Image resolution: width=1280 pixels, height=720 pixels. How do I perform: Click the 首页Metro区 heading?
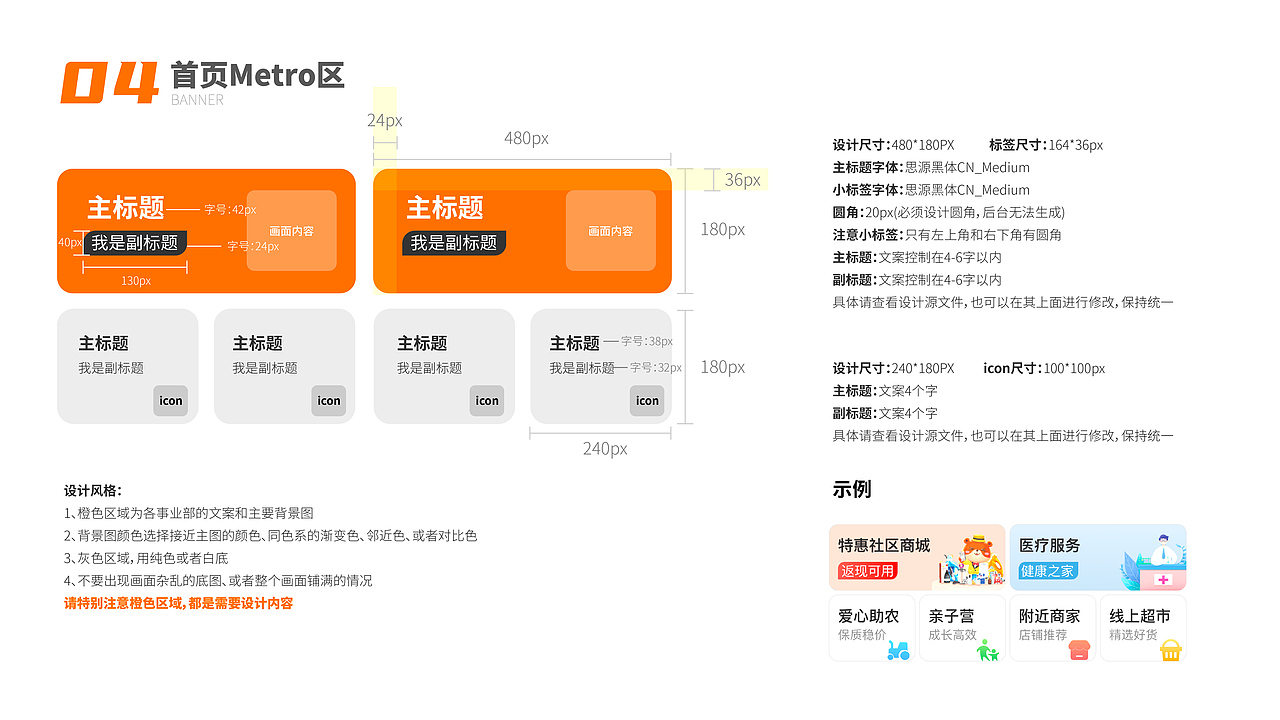click(257, 75)
